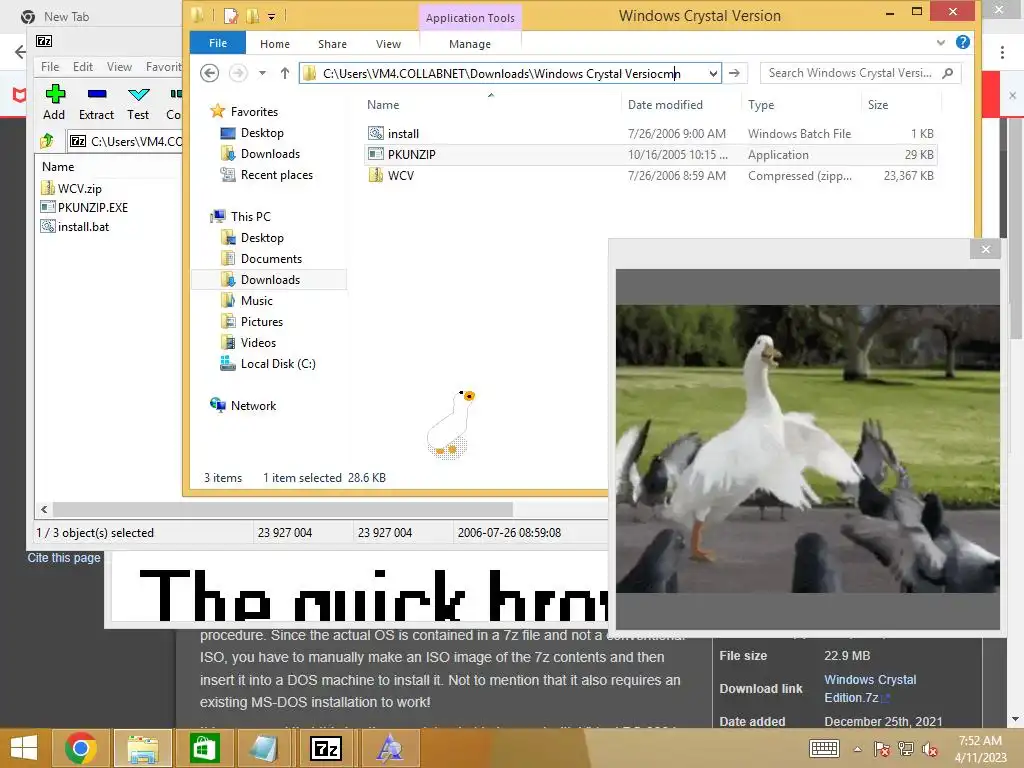Open the Customize Quick Access Toolbar dropdown
Image resolution: width=1024 pixels, height=768 pixels.
click(272, 16)
